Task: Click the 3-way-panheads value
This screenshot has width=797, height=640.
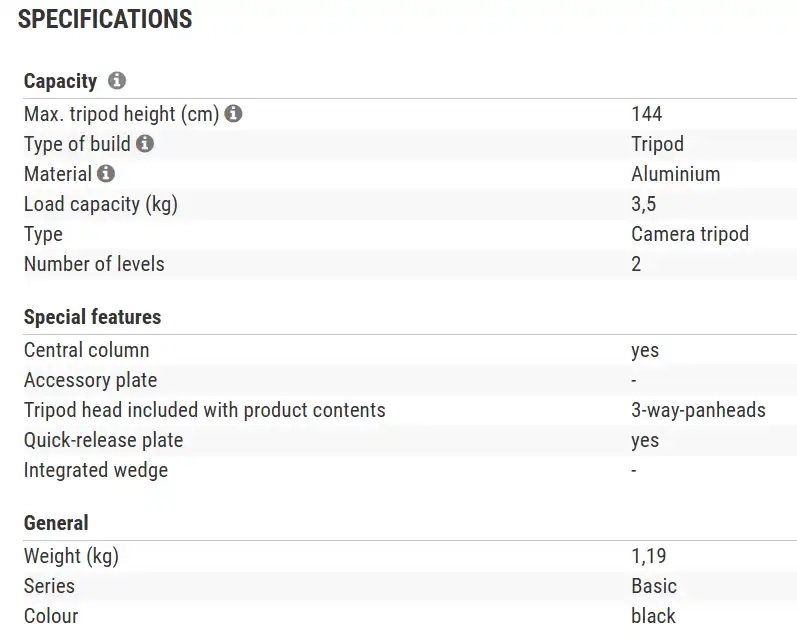Action: coord(698,410)
